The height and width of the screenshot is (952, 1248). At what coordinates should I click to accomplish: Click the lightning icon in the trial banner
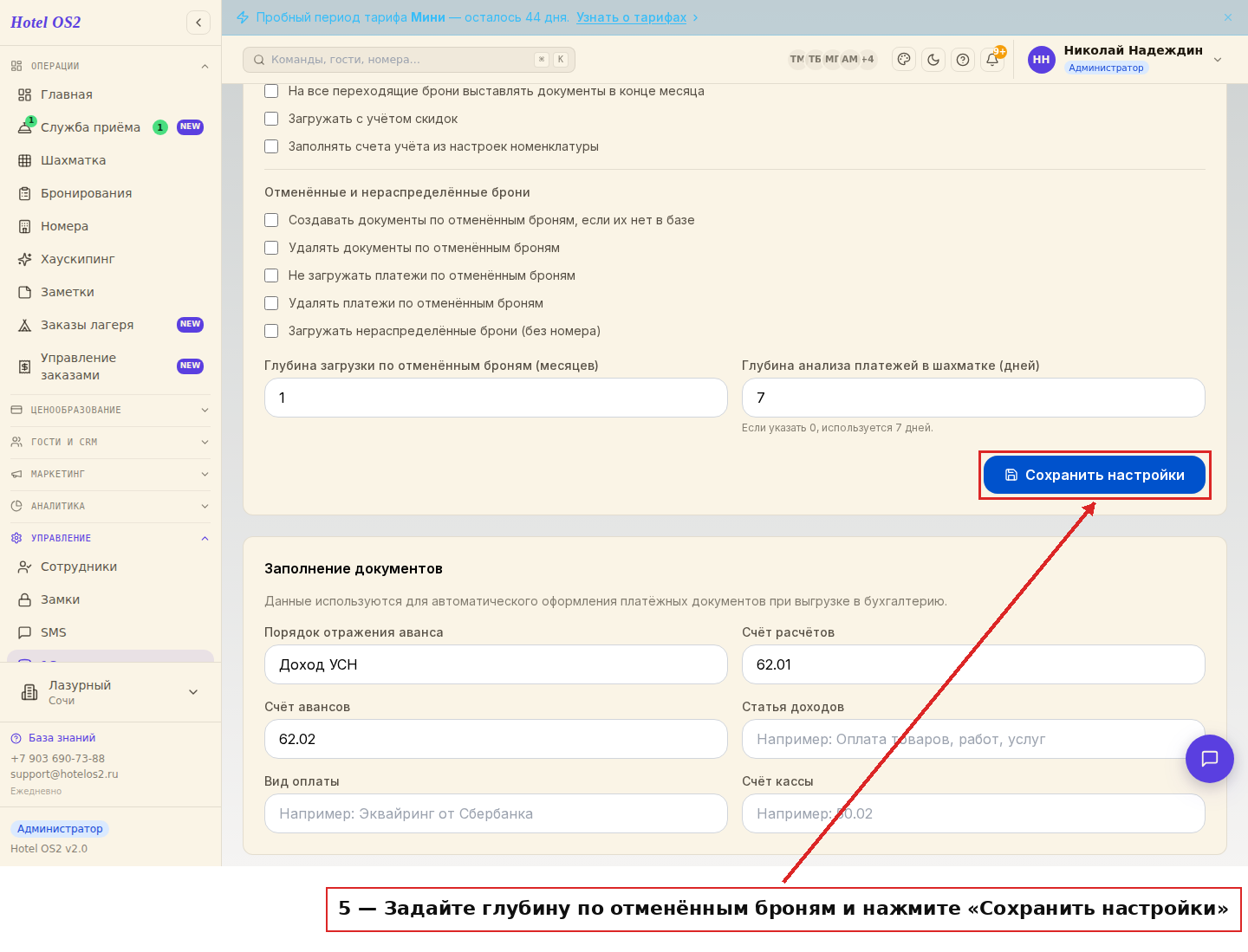click(243, 17)
